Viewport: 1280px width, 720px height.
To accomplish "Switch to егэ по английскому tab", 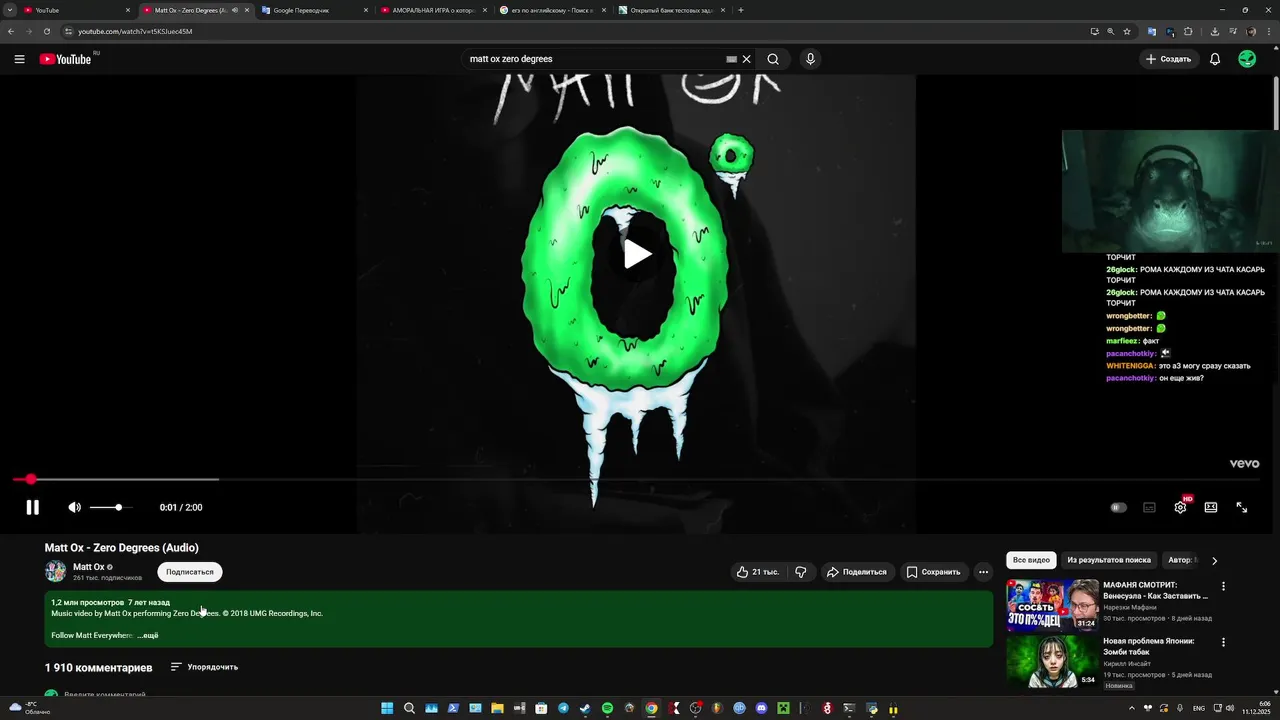I will tap(552, 10).
